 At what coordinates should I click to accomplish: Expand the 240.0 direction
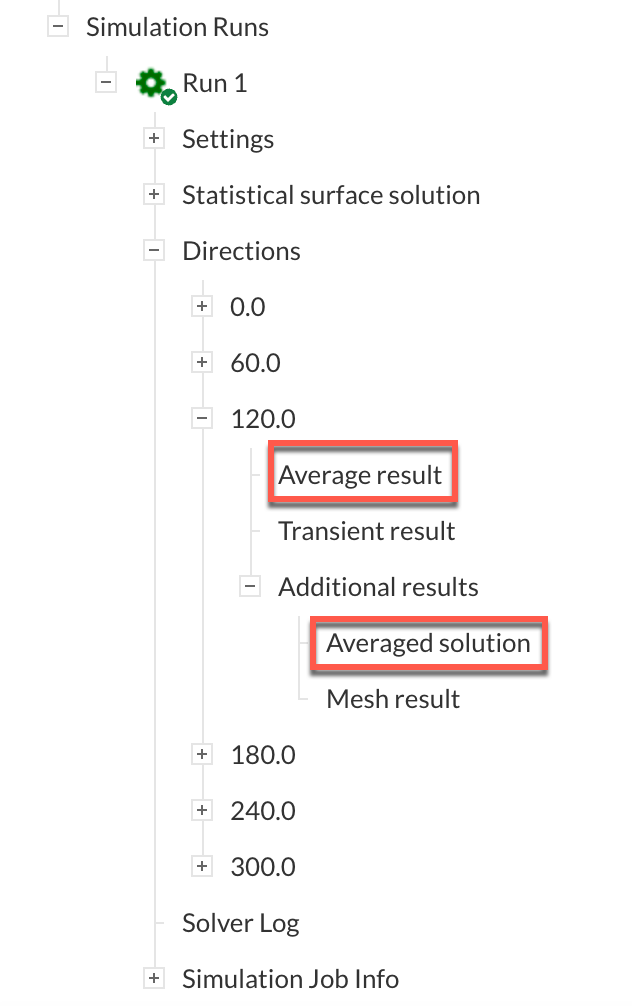click(203, 811)
